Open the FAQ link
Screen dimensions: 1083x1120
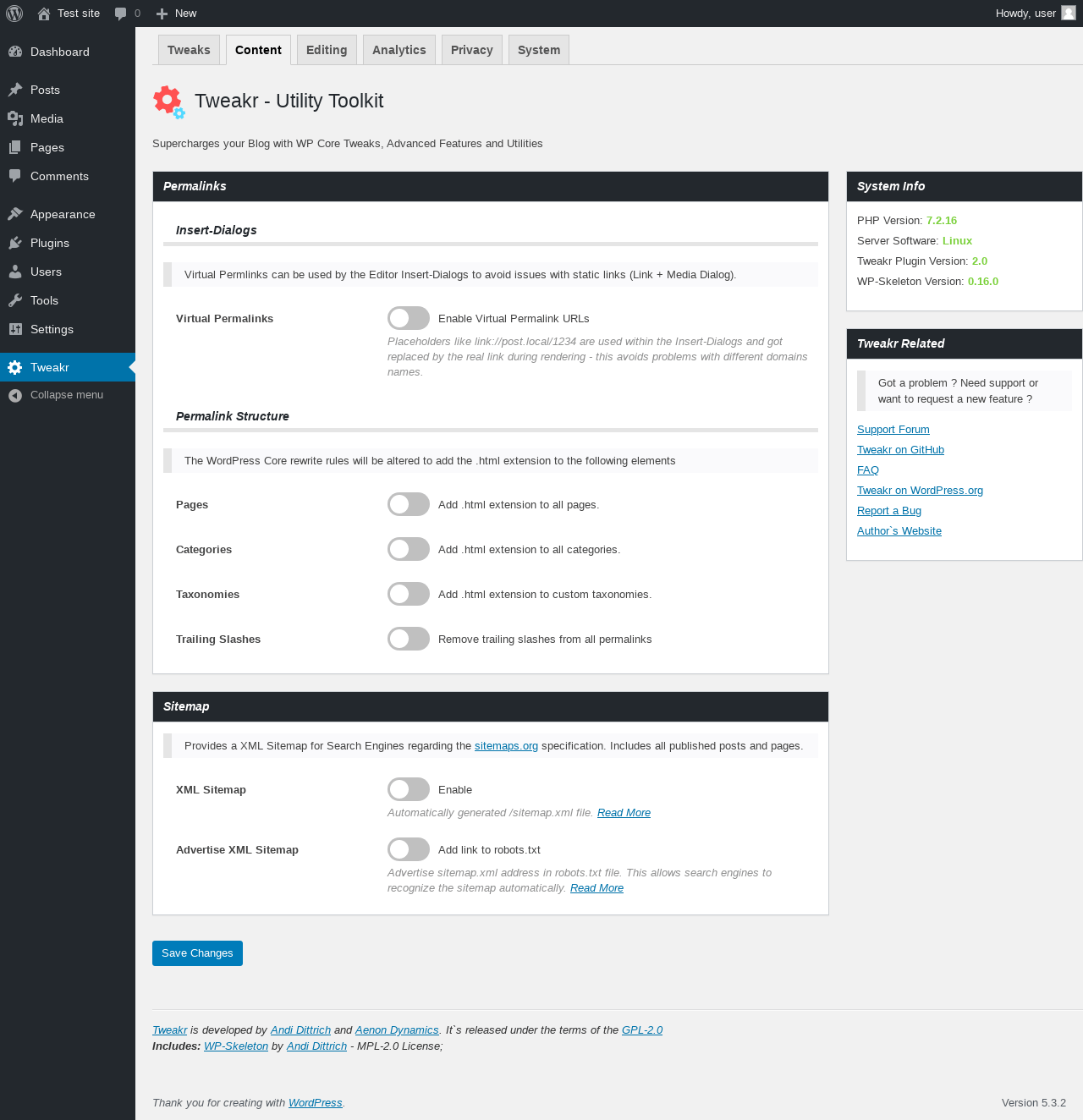click(x=868, y=470)
